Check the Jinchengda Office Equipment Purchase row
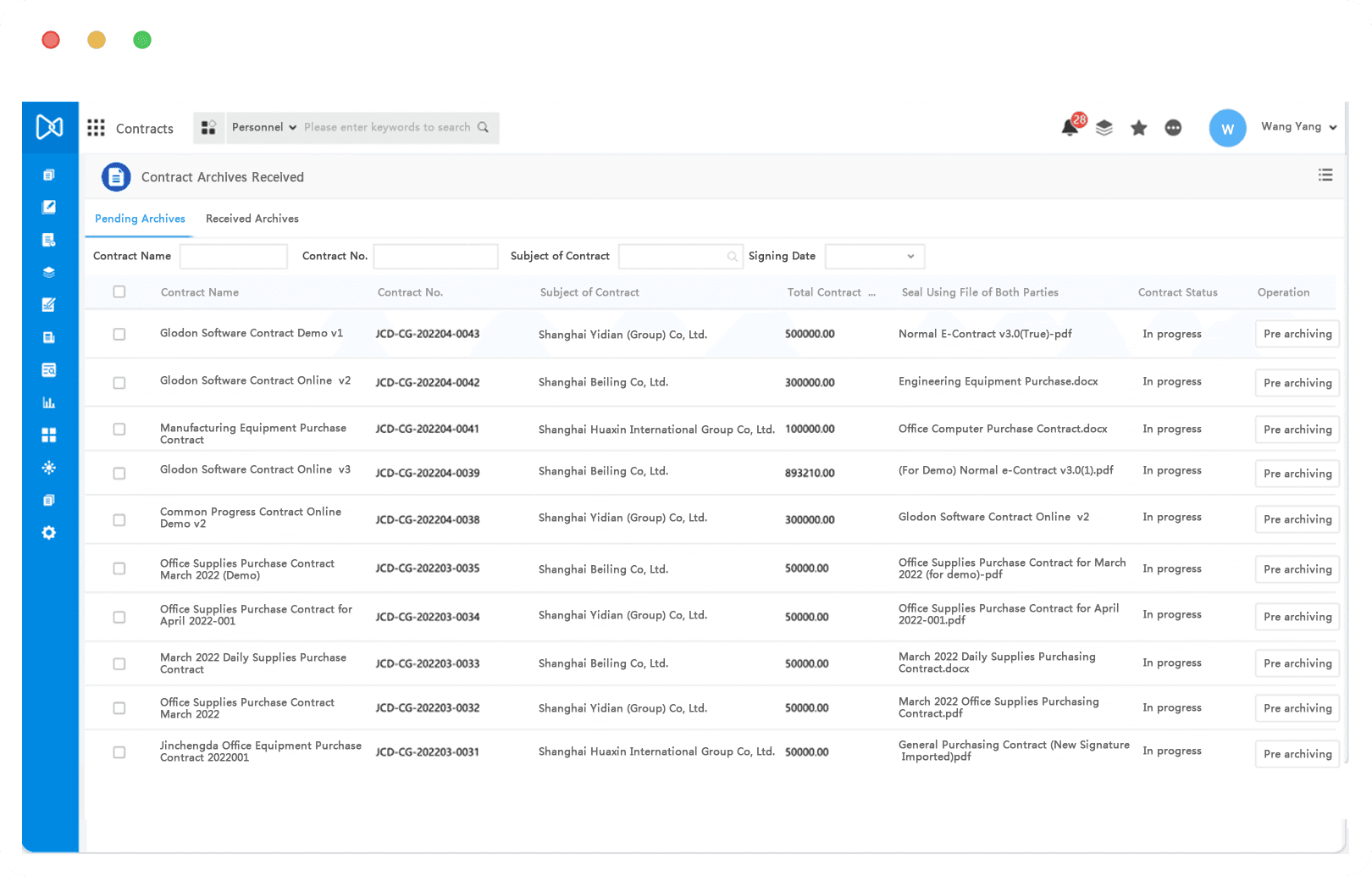The image size is (1372, 876). [119, 752]
